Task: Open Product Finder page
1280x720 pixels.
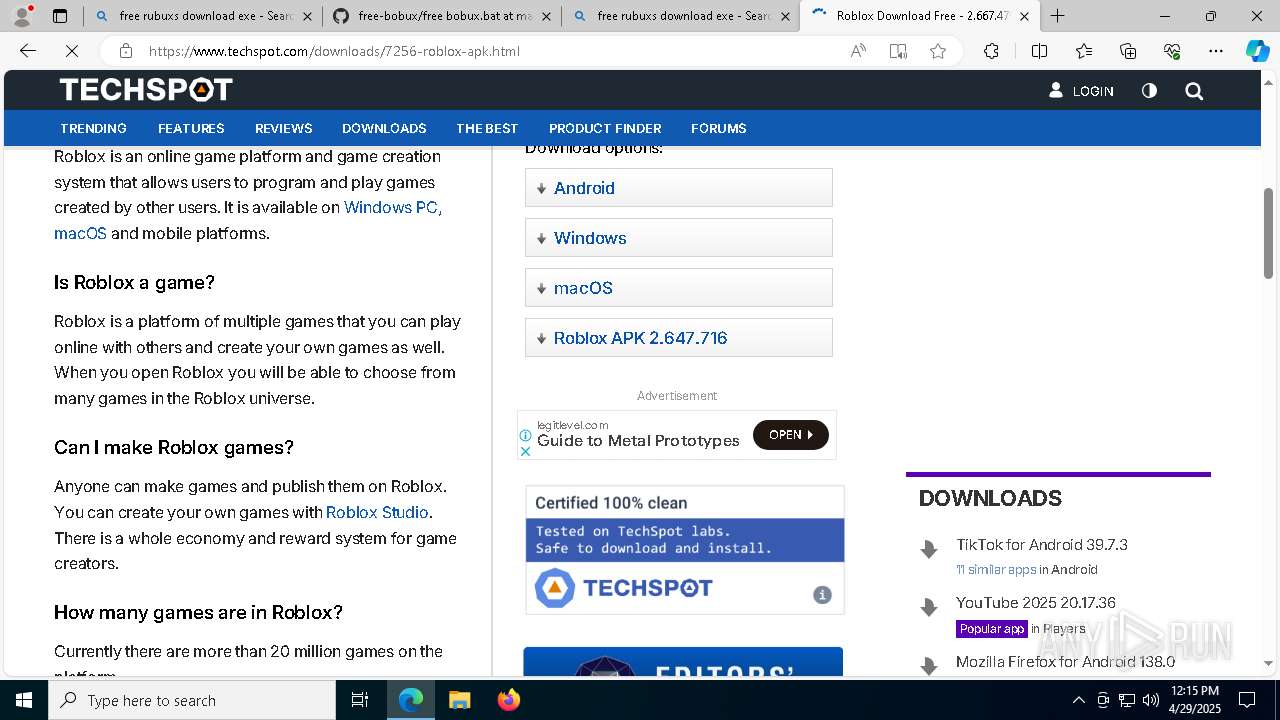Action: 605,128
